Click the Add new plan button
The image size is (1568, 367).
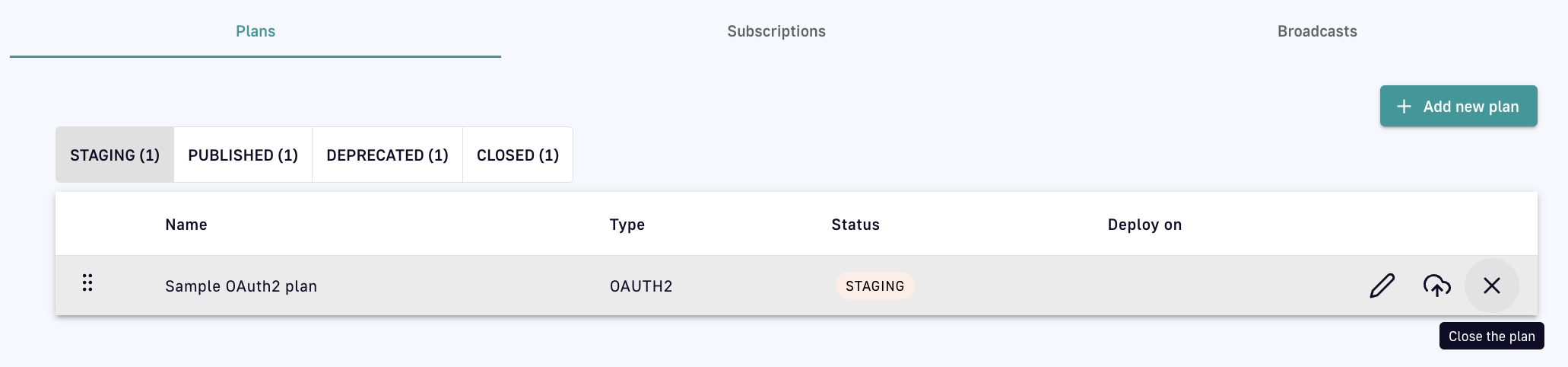1458,106
